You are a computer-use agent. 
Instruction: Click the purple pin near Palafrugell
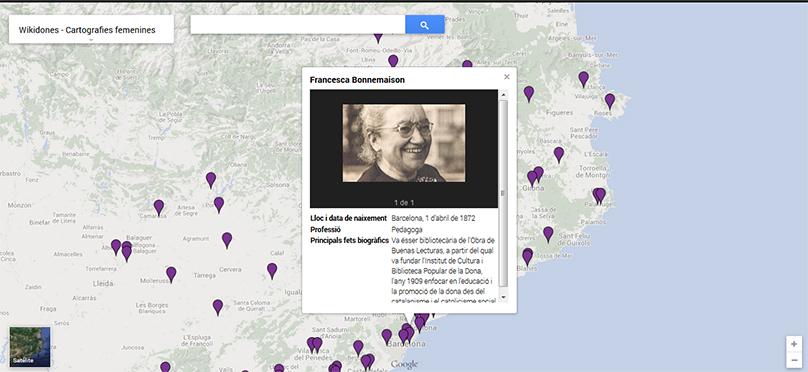tap(599, 196)
